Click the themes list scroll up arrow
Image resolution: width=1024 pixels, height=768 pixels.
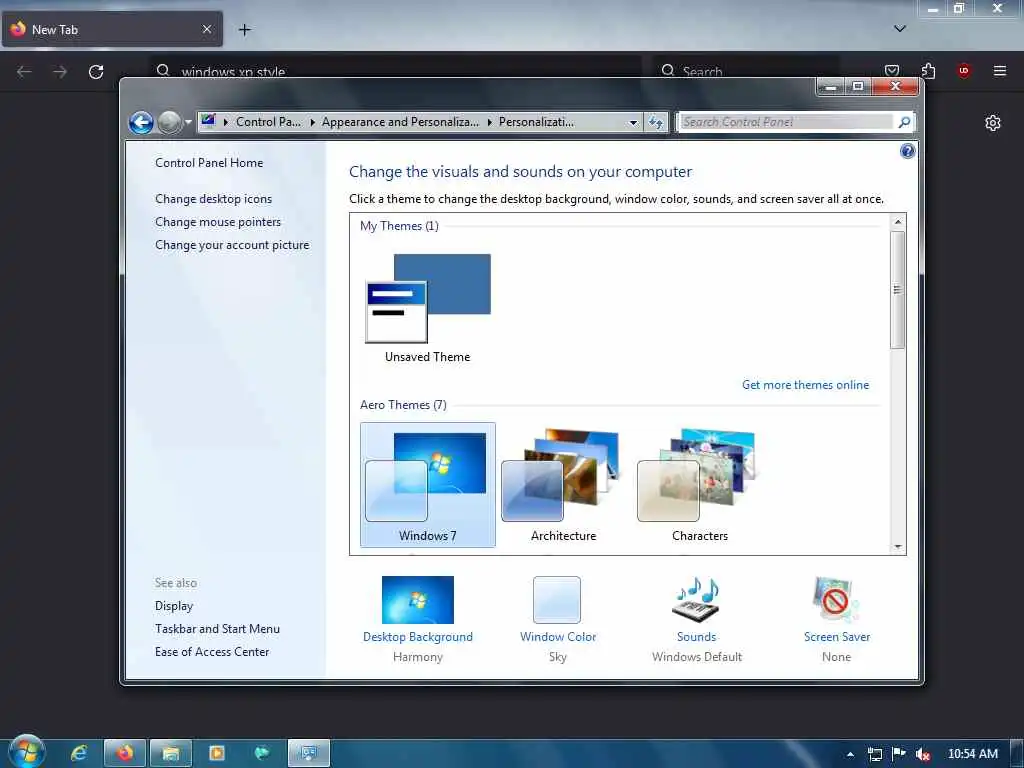click(x=898, y=221)
